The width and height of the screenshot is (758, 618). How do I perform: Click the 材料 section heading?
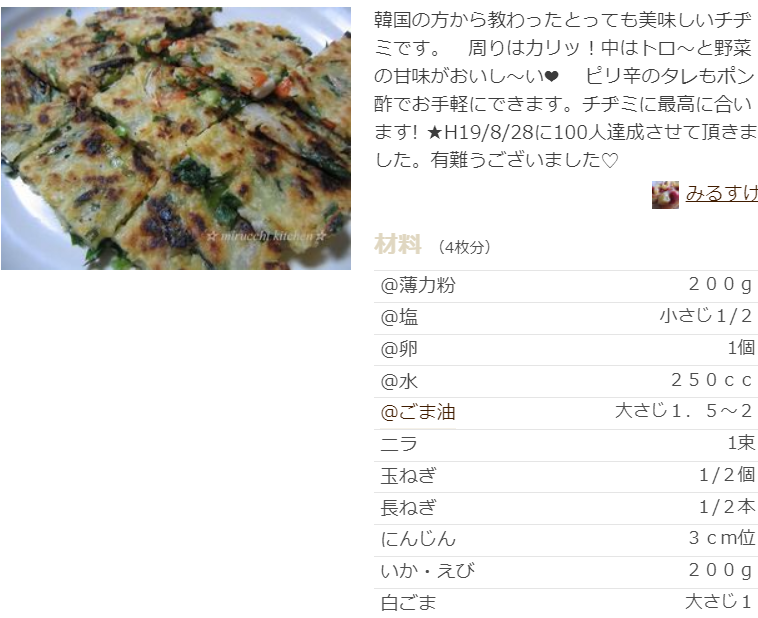coord(398,244)
